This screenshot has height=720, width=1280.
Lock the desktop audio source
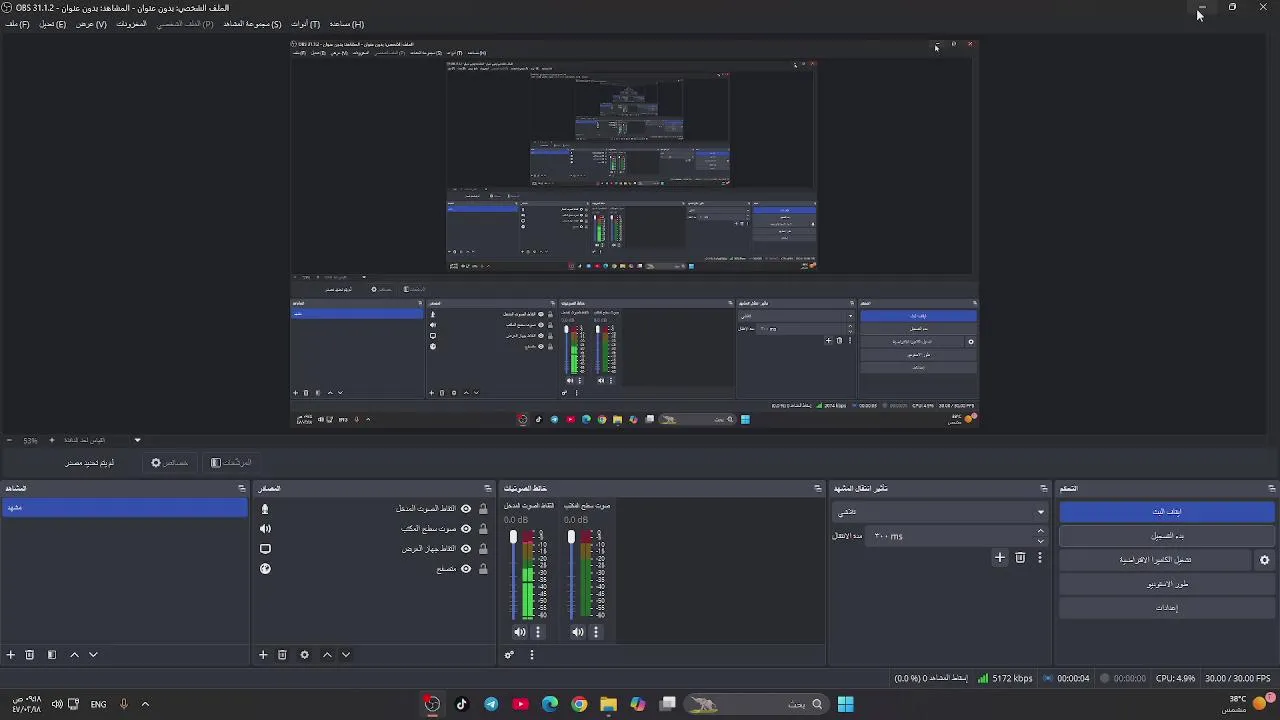(483, 529)
